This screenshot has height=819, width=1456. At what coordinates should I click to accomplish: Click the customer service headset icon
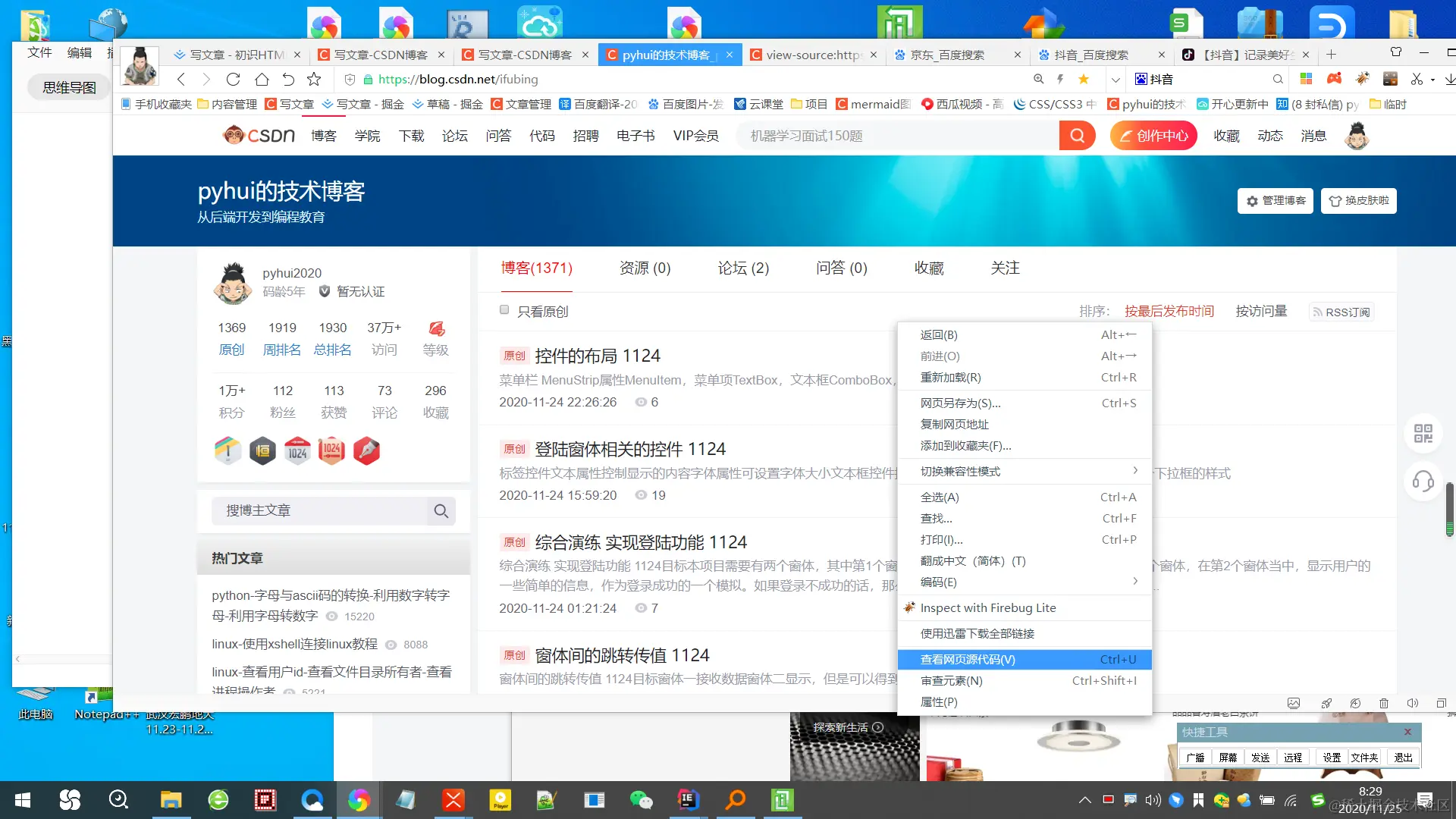(1423, 481)
